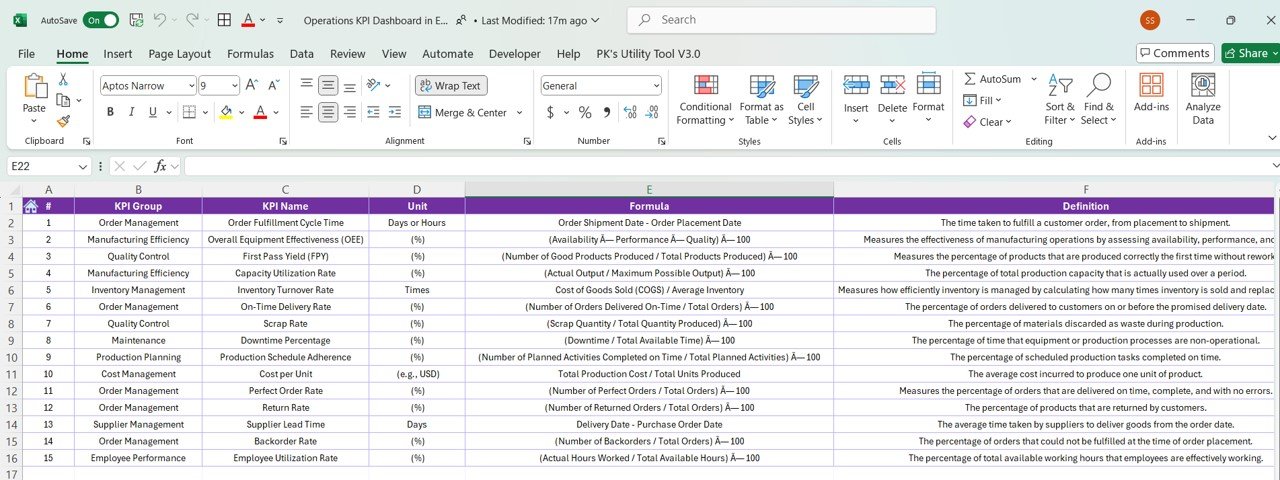Click the Comments button

(x=1175, y=53)
